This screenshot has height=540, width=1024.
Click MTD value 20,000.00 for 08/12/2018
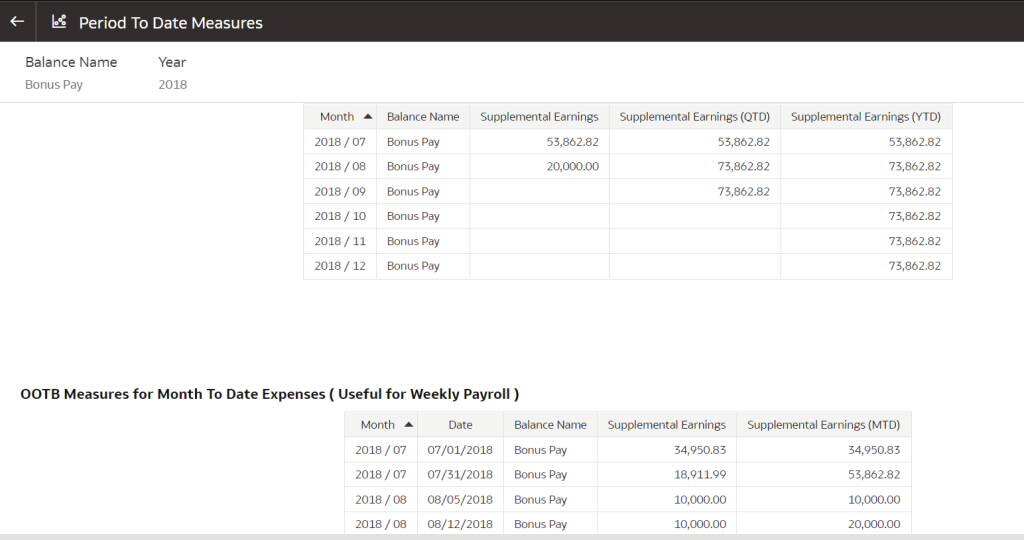(x=874, y=524)
